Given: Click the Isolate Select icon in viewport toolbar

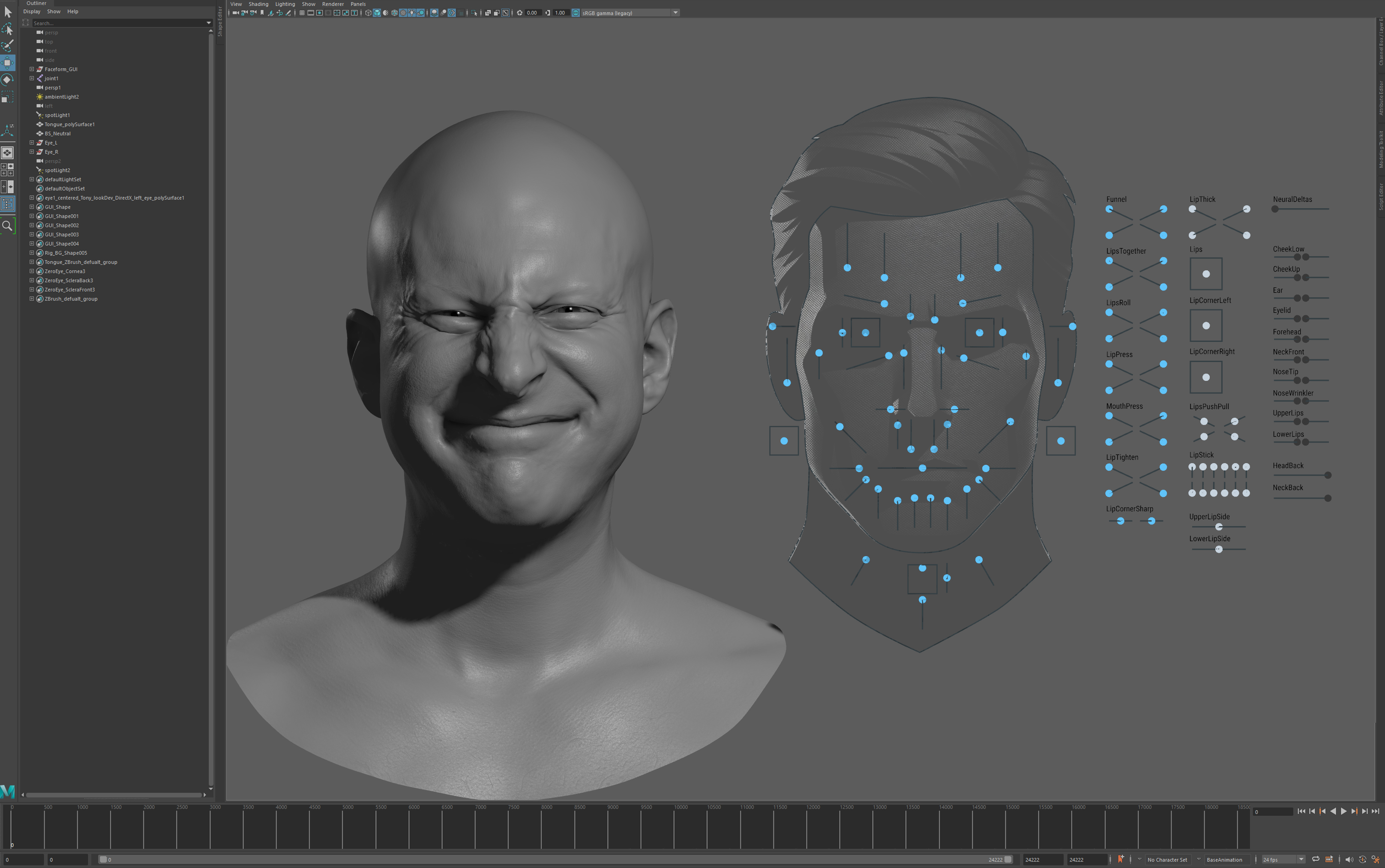Looking at the screenshot, I should click(x=474, y=12).
